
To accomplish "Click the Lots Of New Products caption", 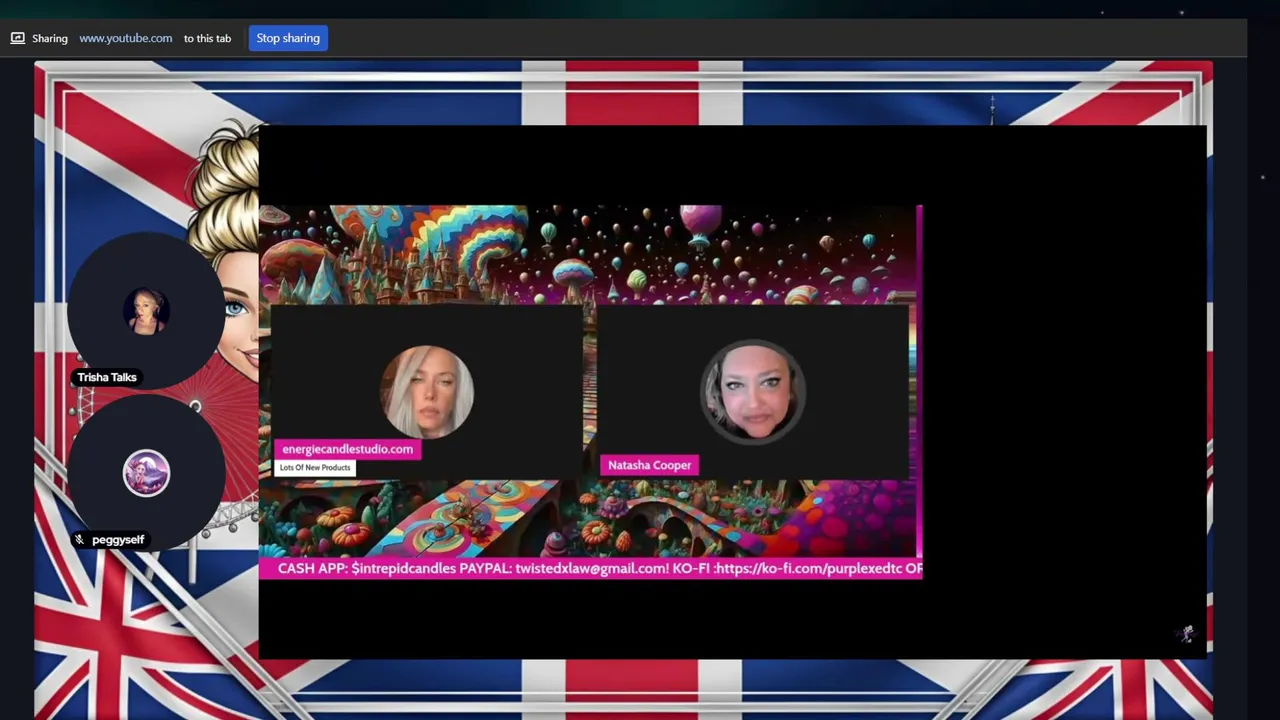I will [315, 468].
